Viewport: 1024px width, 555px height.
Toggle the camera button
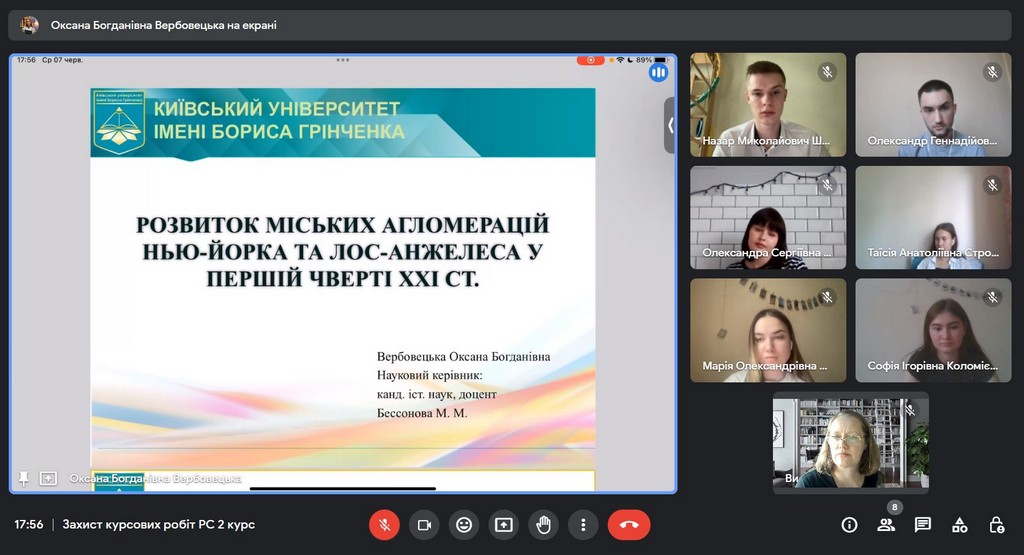coord(424,524)
